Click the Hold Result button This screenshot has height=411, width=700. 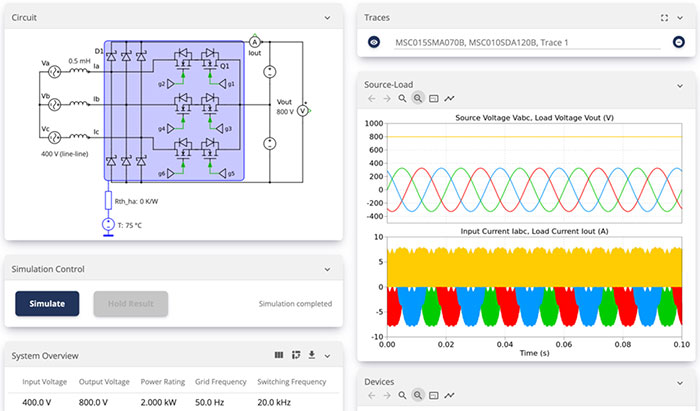tap(130, 304)
